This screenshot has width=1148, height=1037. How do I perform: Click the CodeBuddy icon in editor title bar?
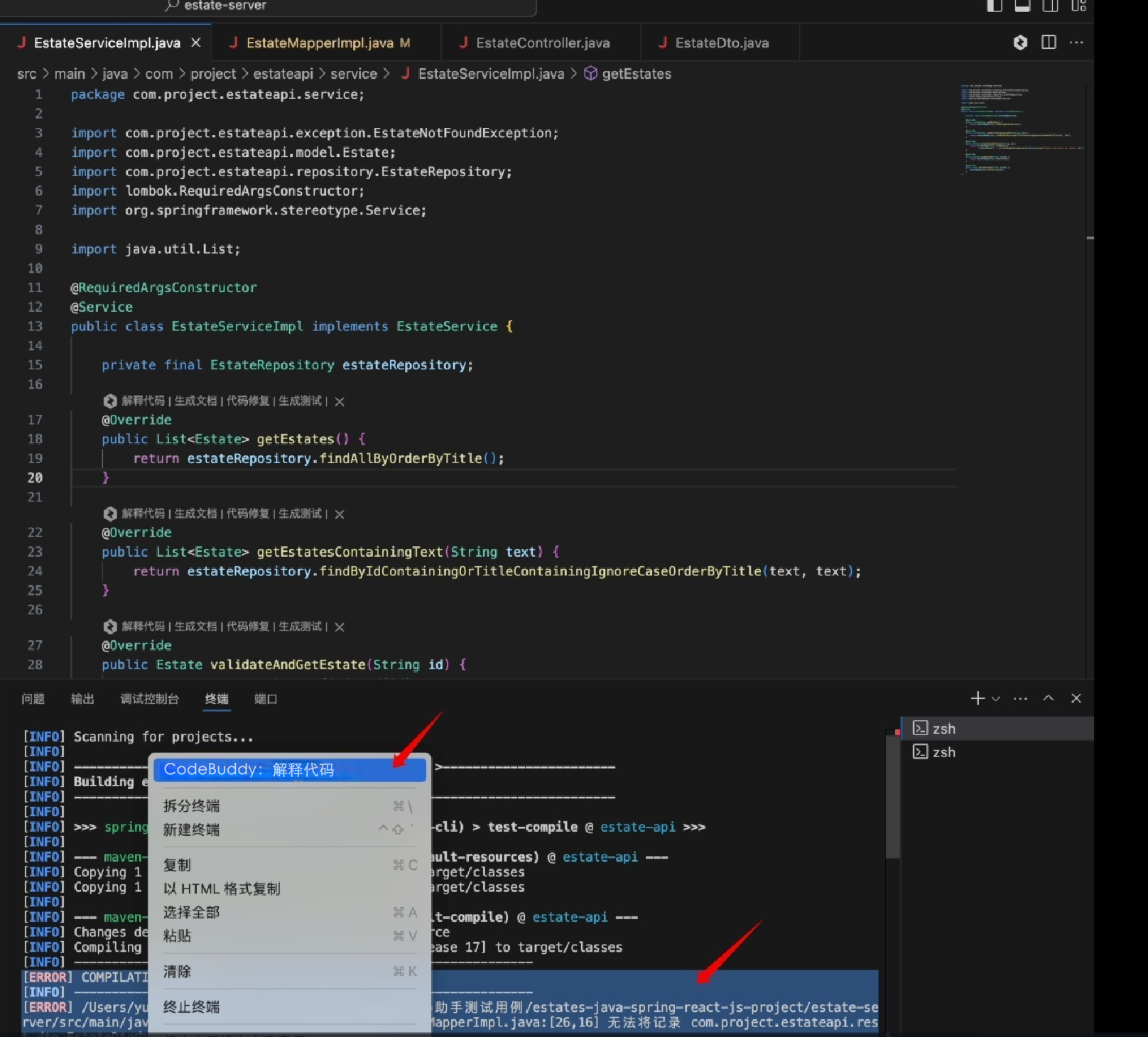pos(1020,43)
